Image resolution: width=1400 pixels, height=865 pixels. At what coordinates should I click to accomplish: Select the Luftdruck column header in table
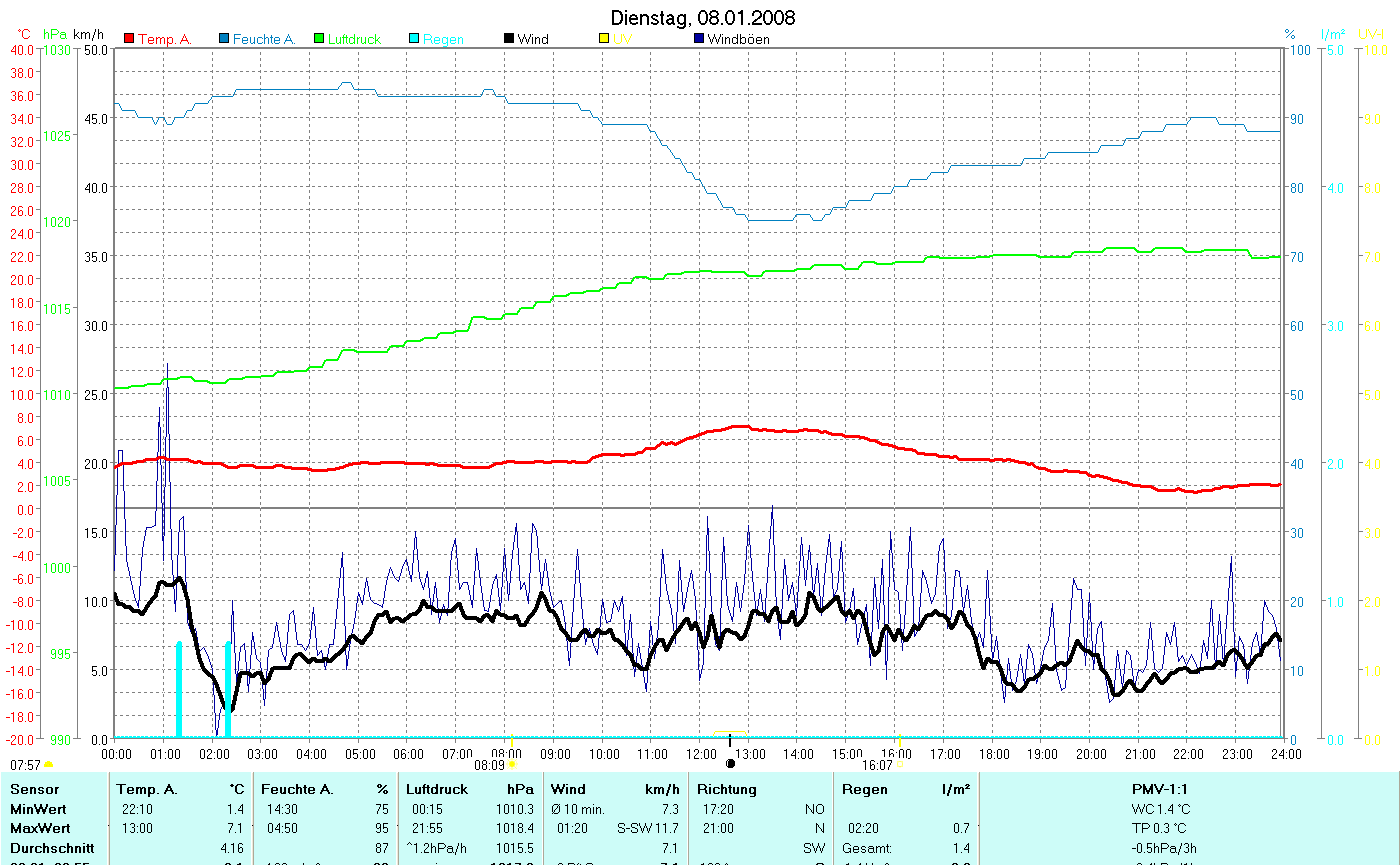pos(436,789)
